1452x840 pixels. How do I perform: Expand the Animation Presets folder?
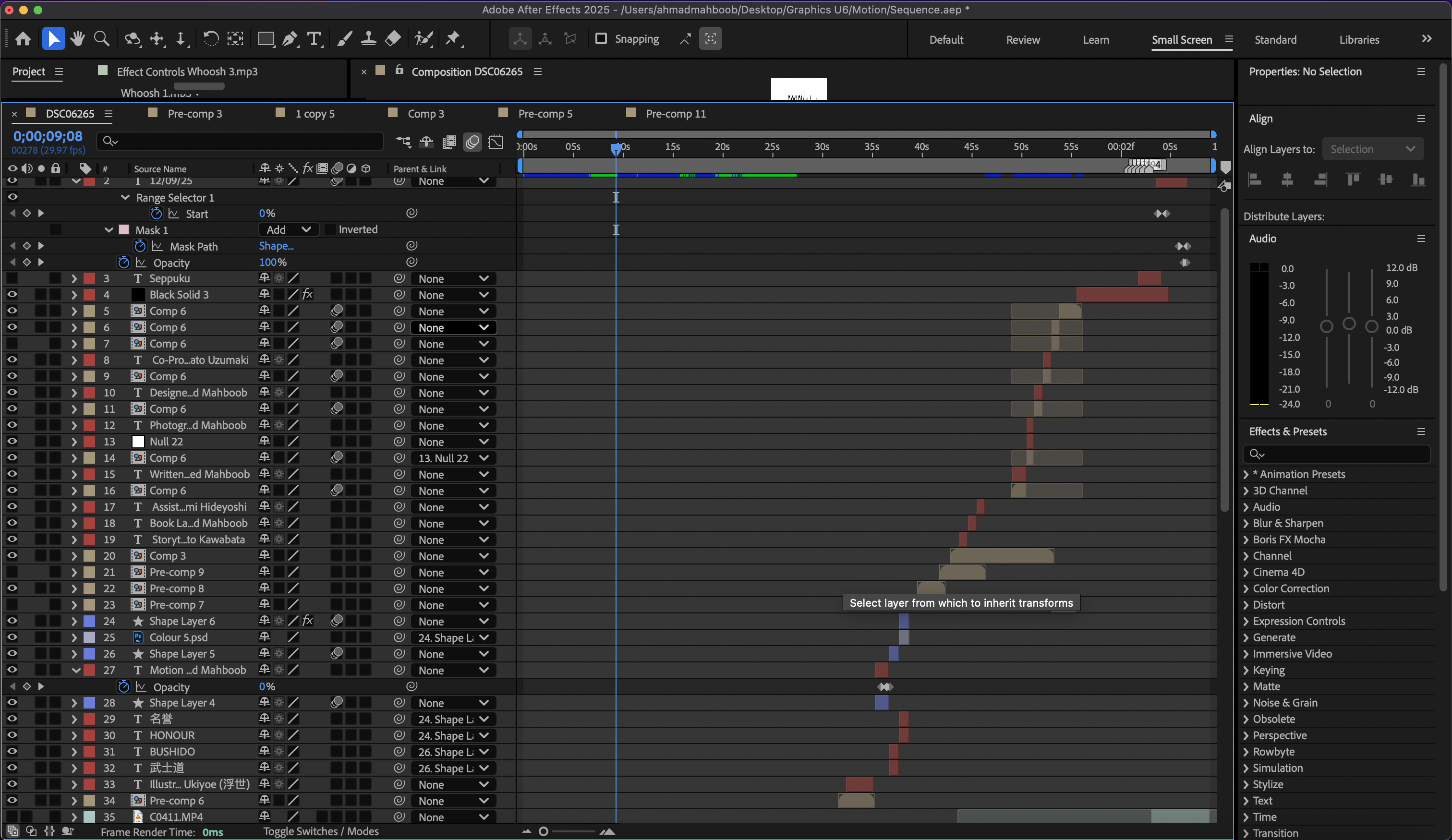click(1246, 474)
